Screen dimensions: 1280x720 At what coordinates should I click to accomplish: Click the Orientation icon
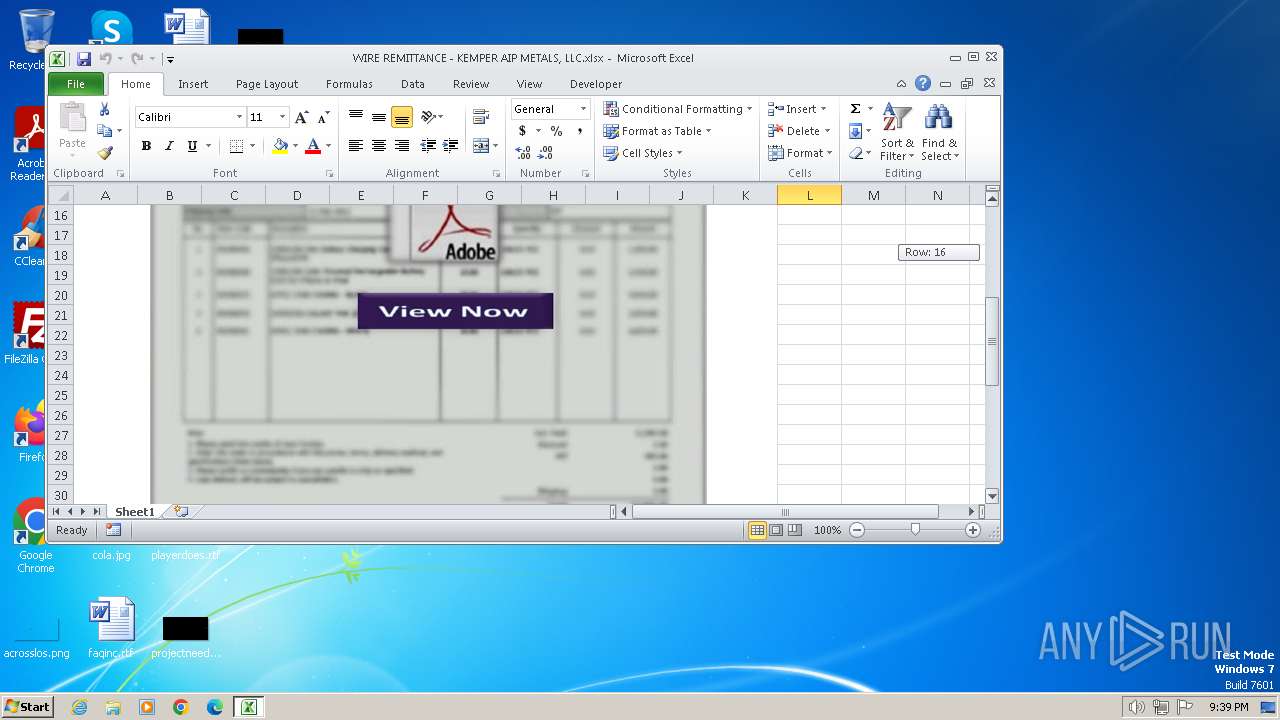click(428, 117)
